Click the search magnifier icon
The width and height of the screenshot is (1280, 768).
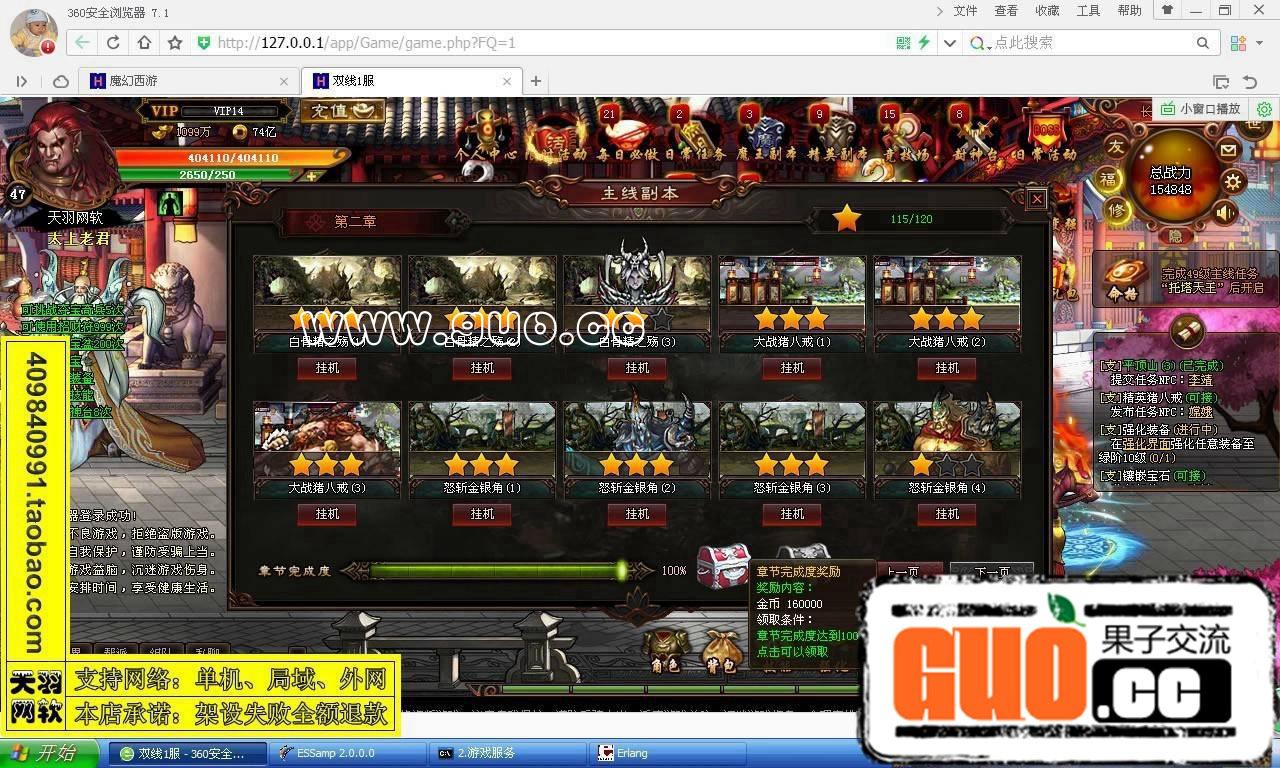(1203, 43)
